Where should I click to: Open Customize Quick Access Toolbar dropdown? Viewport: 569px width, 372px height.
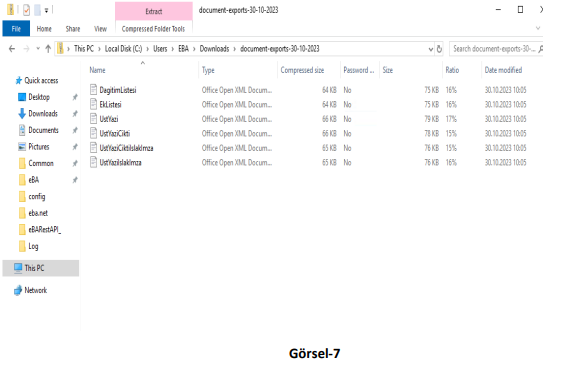click(46, 11)
